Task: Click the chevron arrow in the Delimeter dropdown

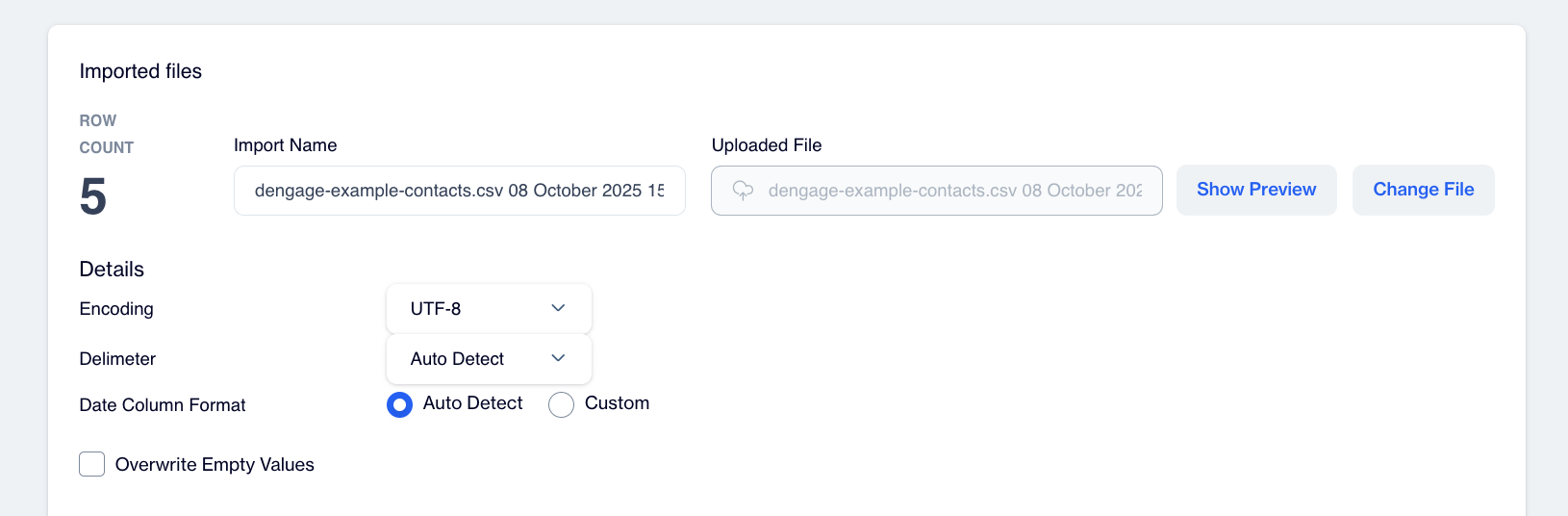Action: pos(558,358)
